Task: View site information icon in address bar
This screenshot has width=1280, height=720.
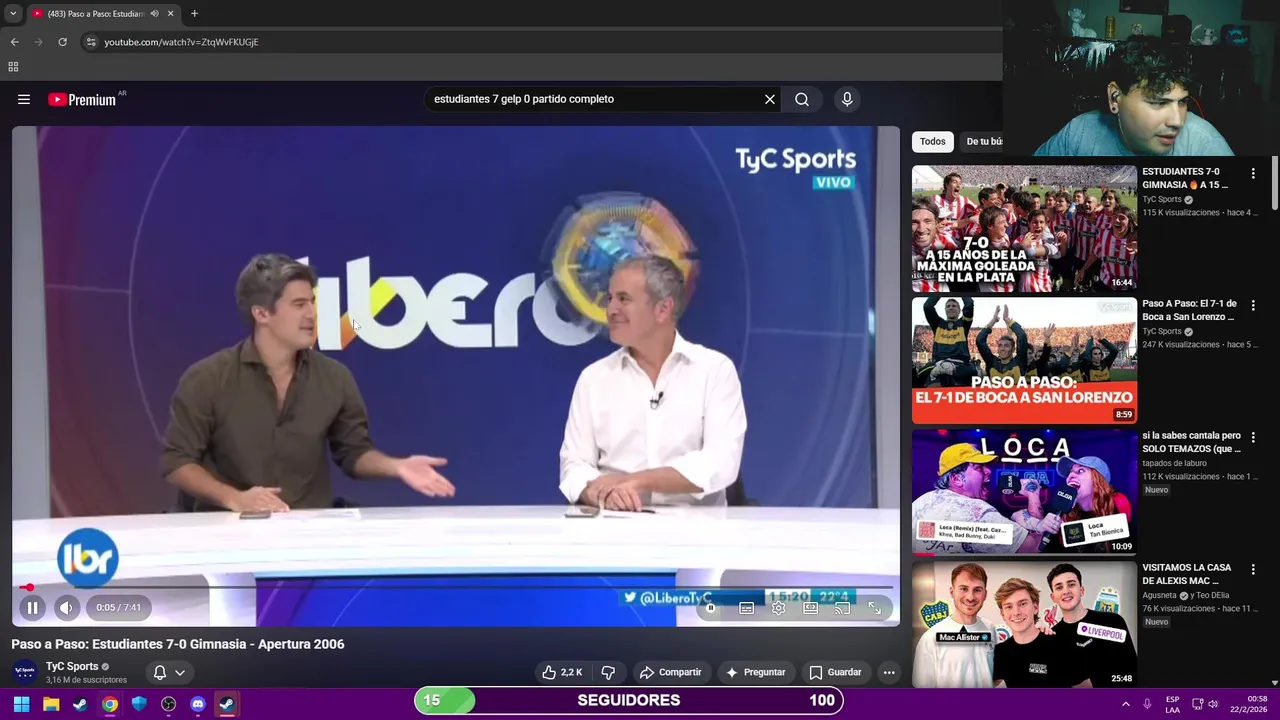Action: [91, 42]
